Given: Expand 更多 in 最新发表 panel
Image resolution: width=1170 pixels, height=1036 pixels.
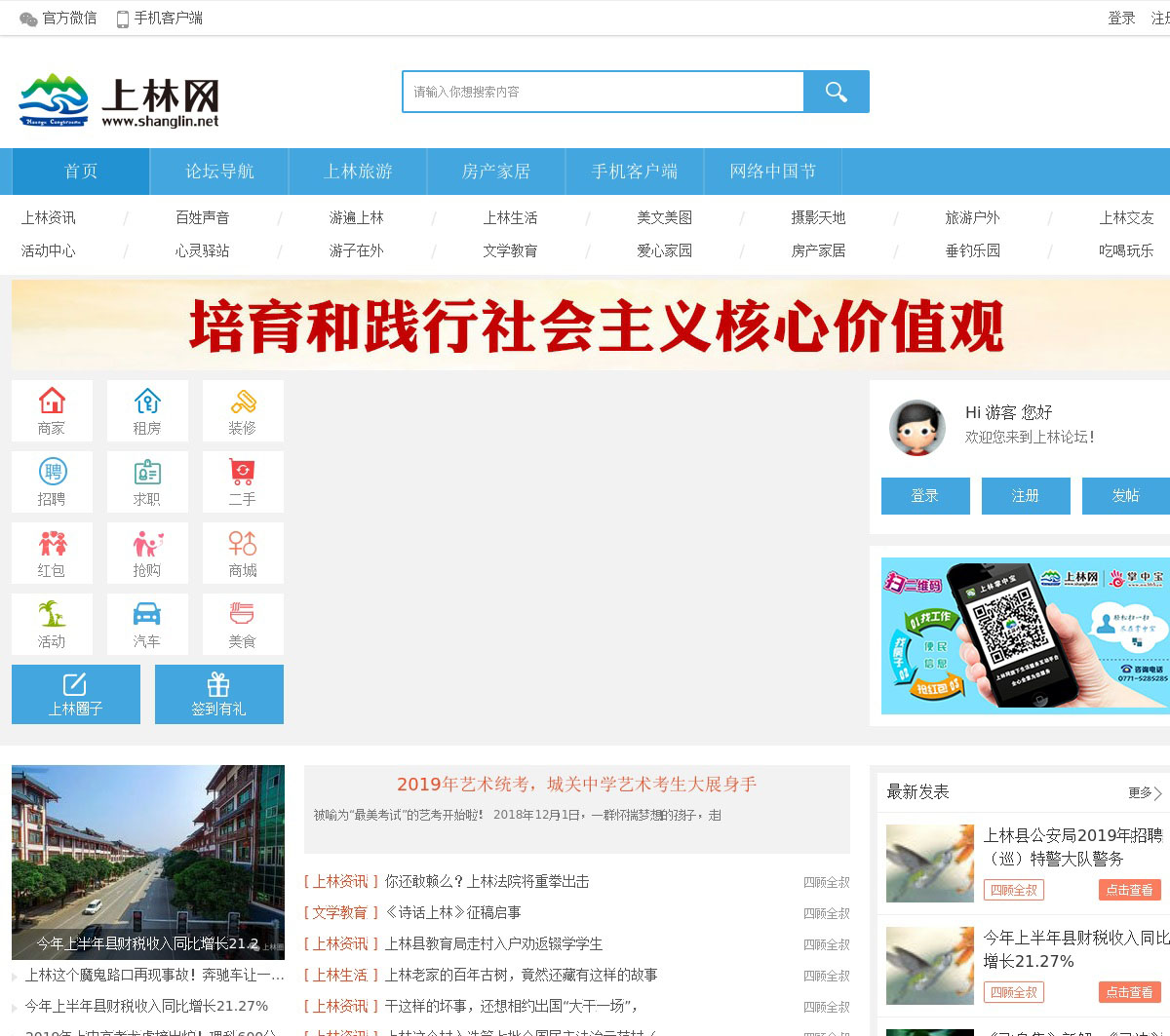Looking at the screenshot, I should pos(1146,792).
